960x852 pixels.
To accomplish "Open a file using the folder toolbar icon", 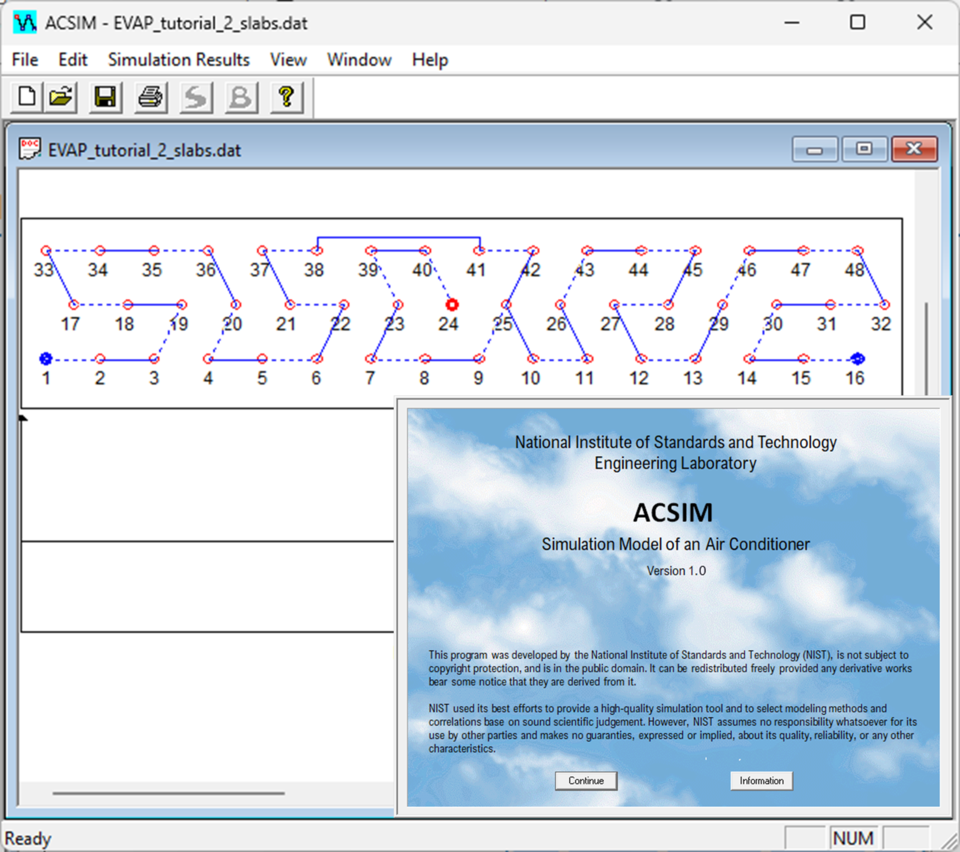I will [59, 96].
